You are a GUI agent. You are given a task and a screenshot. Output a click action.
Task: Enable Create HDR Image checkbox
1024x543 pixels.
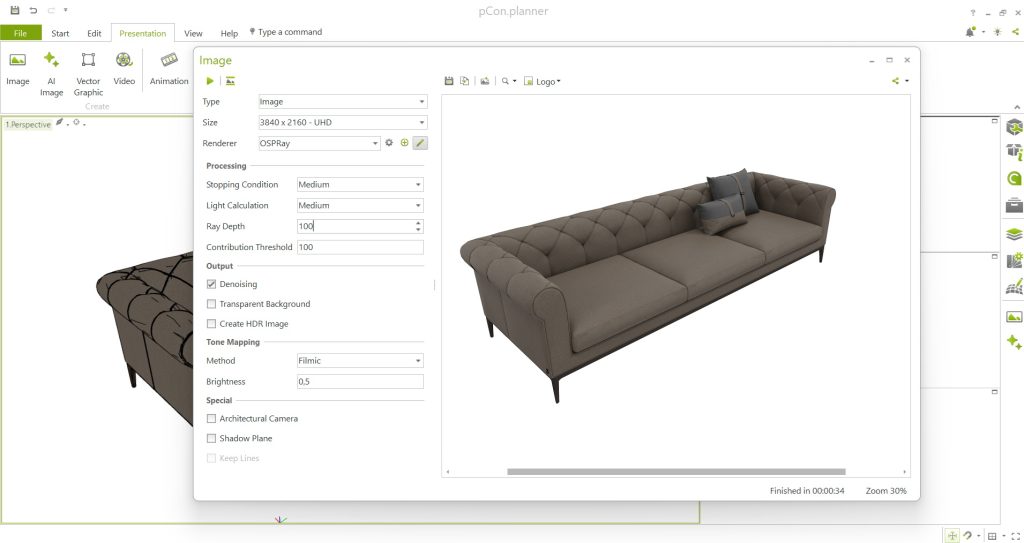pyautogui.click(x=211, y=323)
